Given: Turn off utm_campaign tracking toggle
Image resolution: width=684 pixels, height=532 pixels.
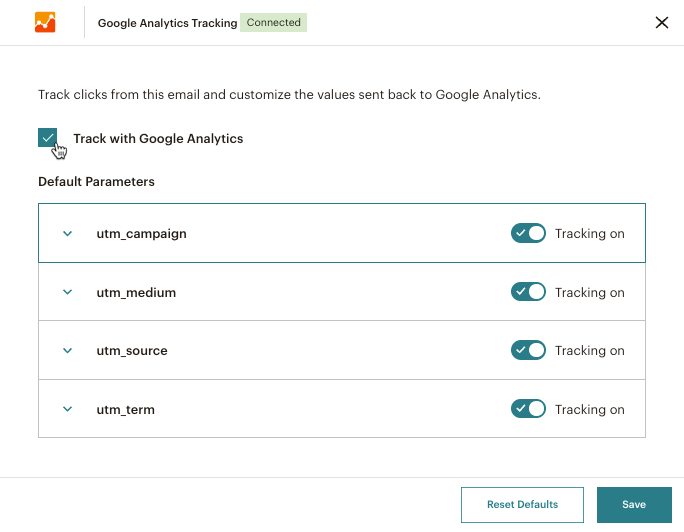Looking at the screenshot, I should [528, 234].
